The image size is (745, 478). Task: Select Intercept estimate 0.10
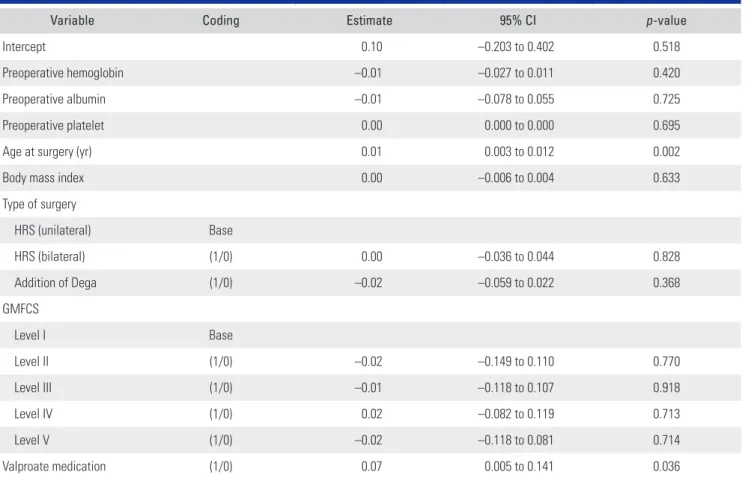pos(372,47)
